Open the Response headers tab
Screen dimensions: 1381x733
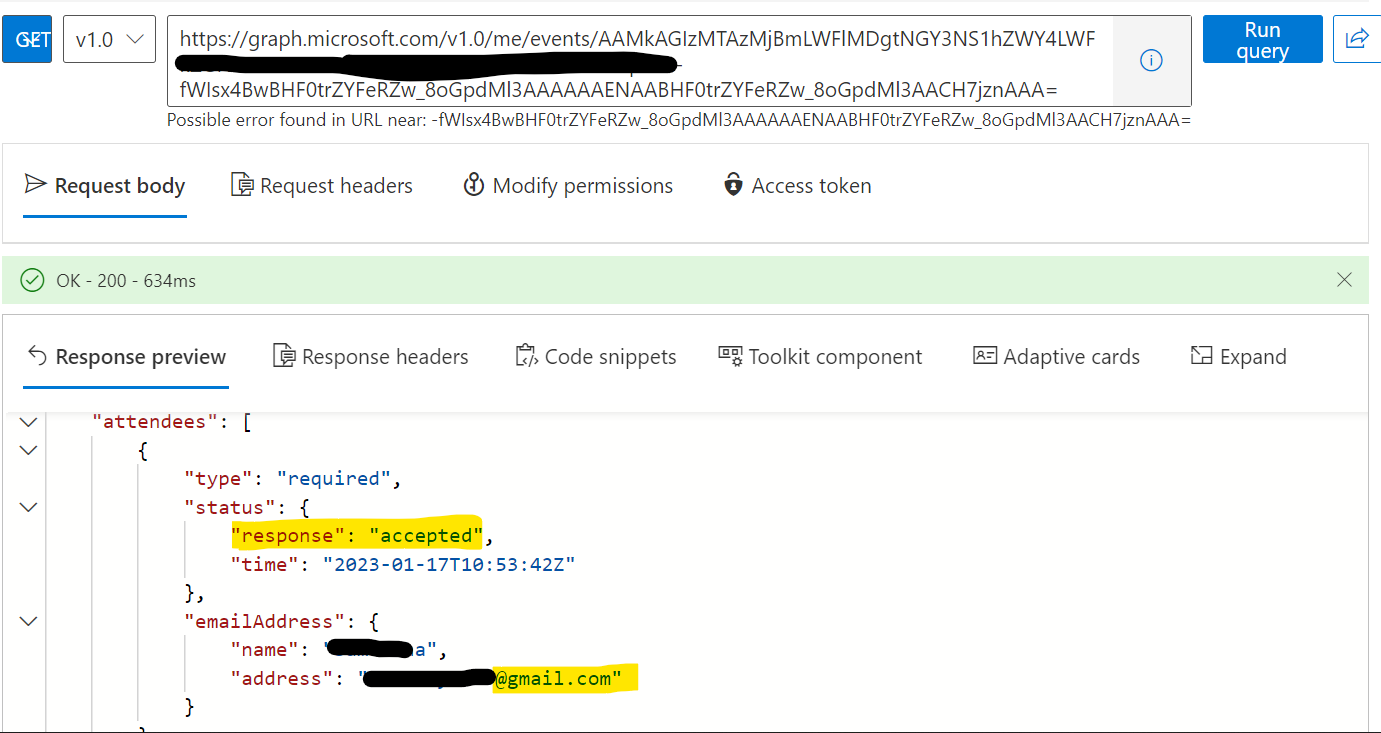coord(371,357)
